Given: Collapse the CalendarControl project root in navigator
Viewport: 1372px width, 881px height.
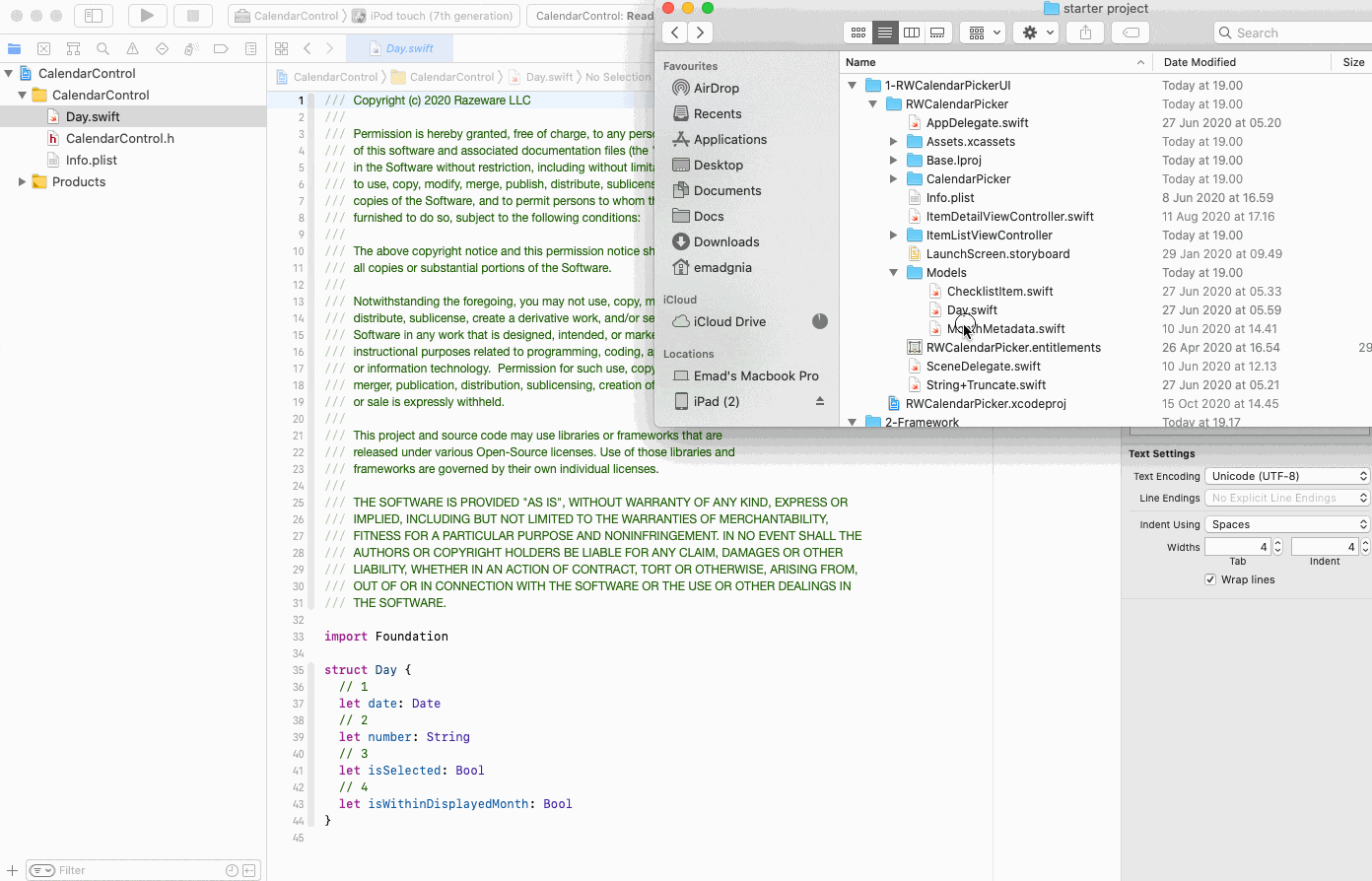Looking at the screenshot, I should pyautogui.click(x=9, y=73).
